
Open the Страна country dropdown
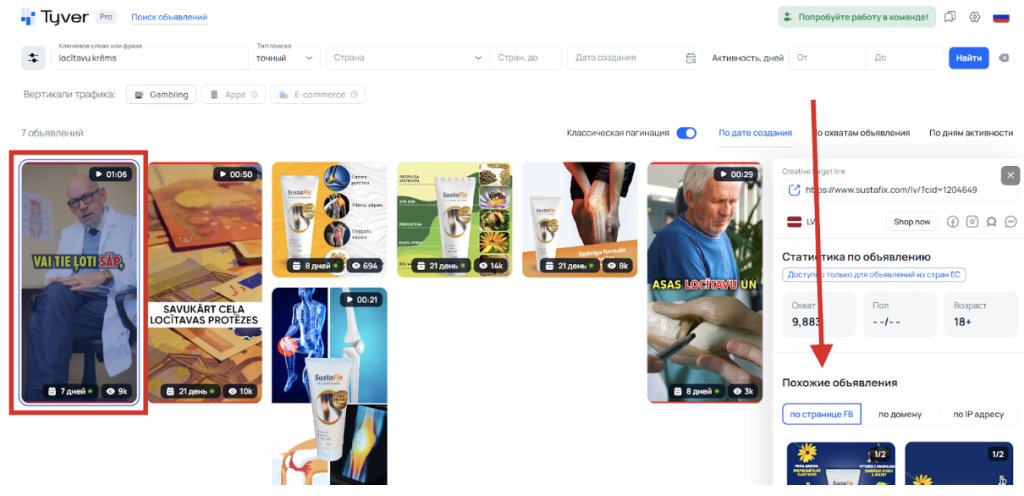405,58
